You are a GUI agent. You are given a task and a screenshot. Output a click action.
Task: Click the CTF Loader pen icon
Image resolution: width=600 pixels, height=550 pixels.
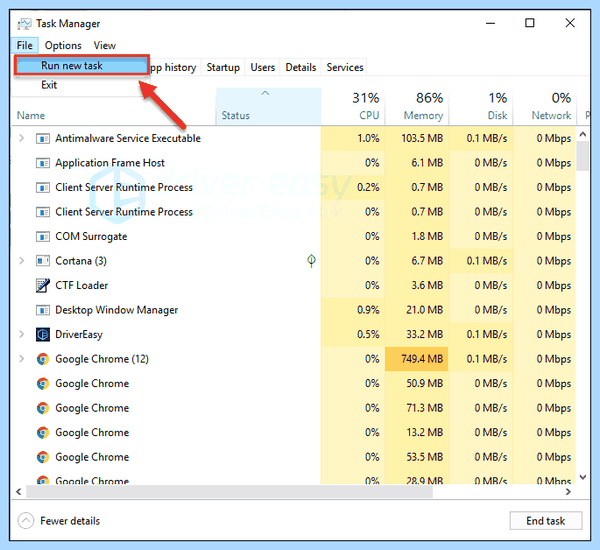[42, 286]
